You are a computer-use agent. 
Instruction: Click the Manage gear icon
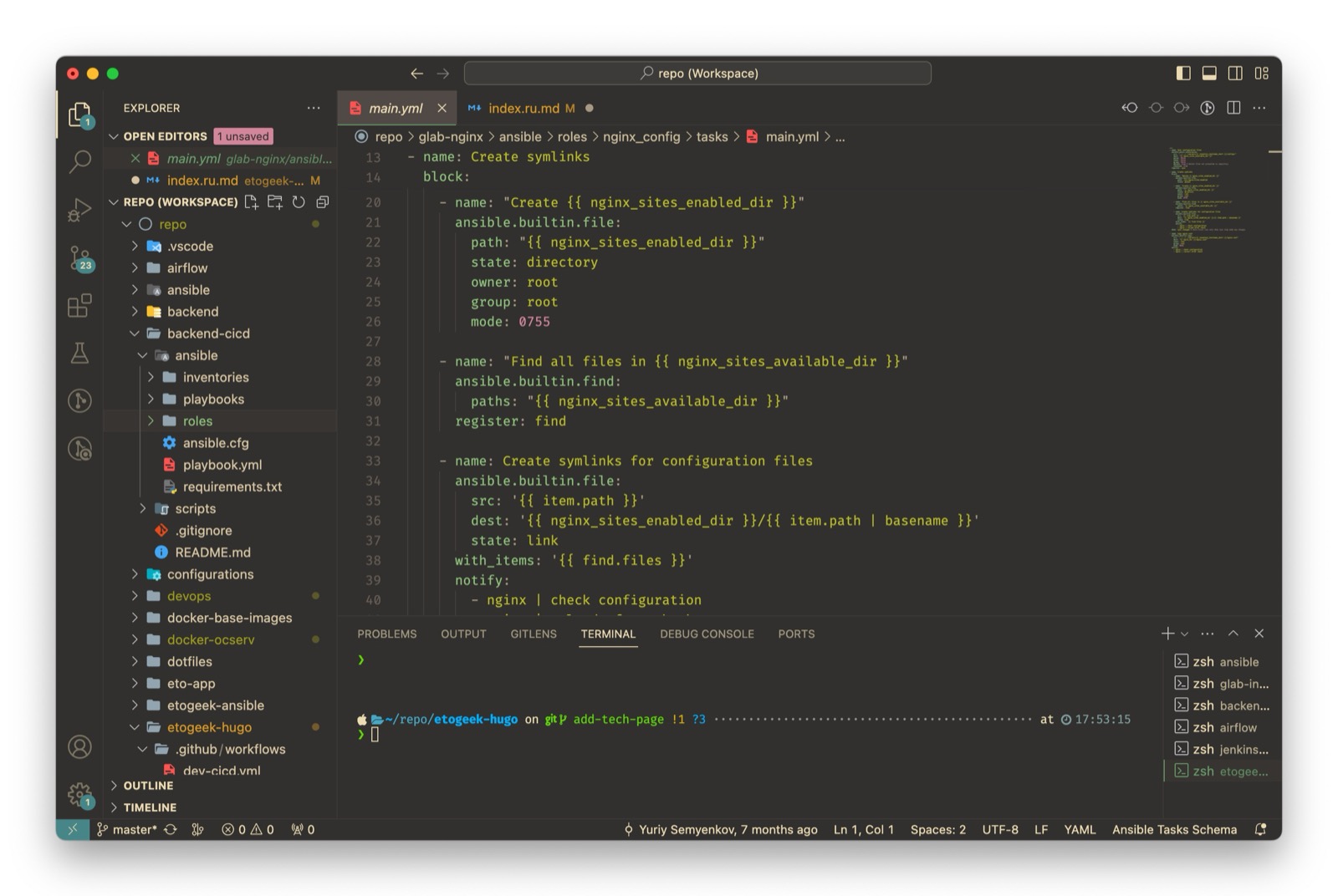tap(79, 794)
